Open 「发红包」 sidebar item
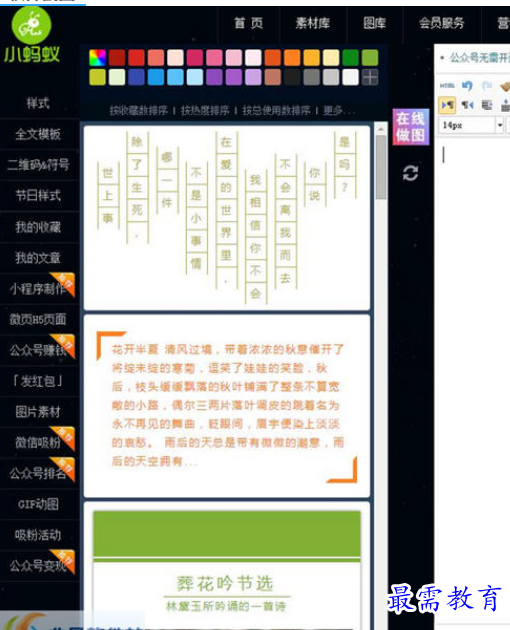This screenshot has width=510, height=630. click(39, 381)
